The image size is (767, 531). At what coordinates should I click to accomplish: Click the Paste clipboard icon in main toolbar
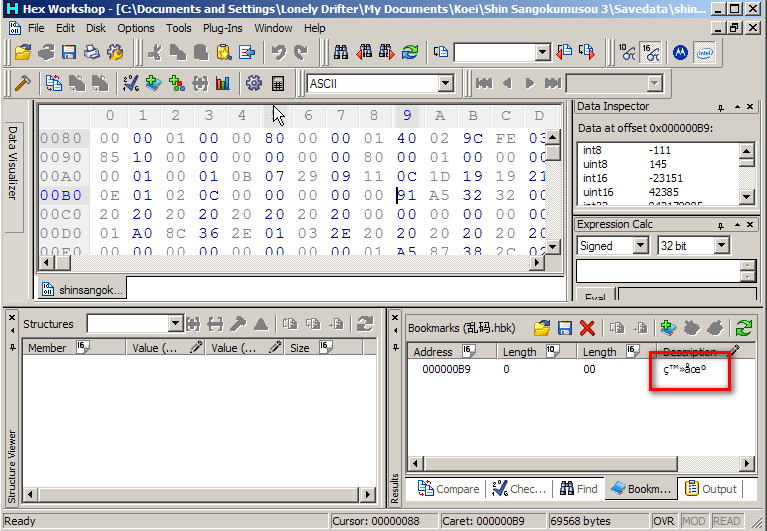pos(224,52)
